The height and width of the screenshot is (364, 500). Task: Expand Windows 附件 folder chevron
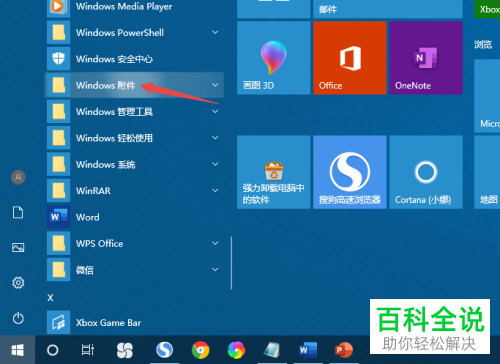(x=215, y=85)
